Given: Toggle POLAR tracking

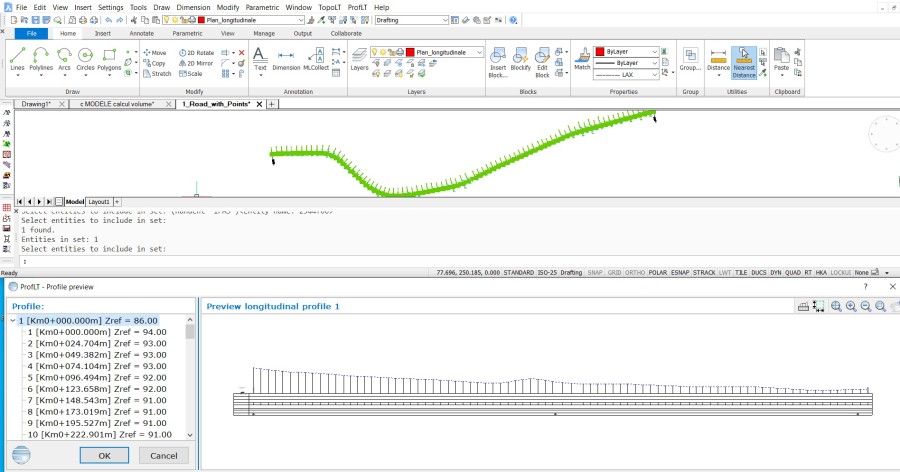Looking at the screenshot, I should (658, 273).
